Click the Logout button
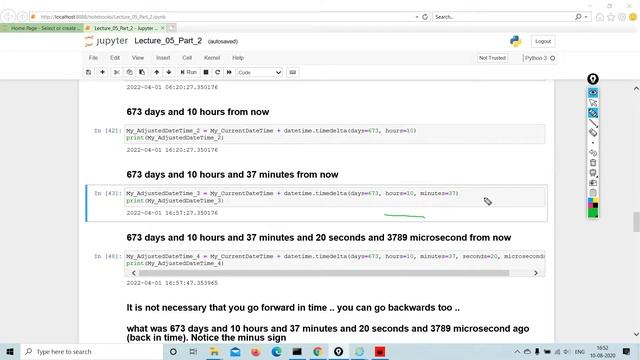 click(x=543, y=41)
